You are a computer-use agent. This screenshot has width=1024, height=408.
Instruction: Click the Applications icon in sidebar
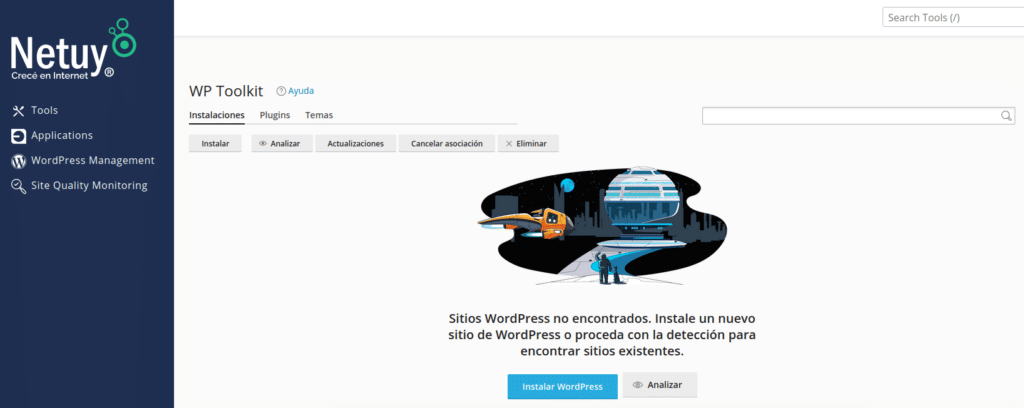(x=18, y=136)
